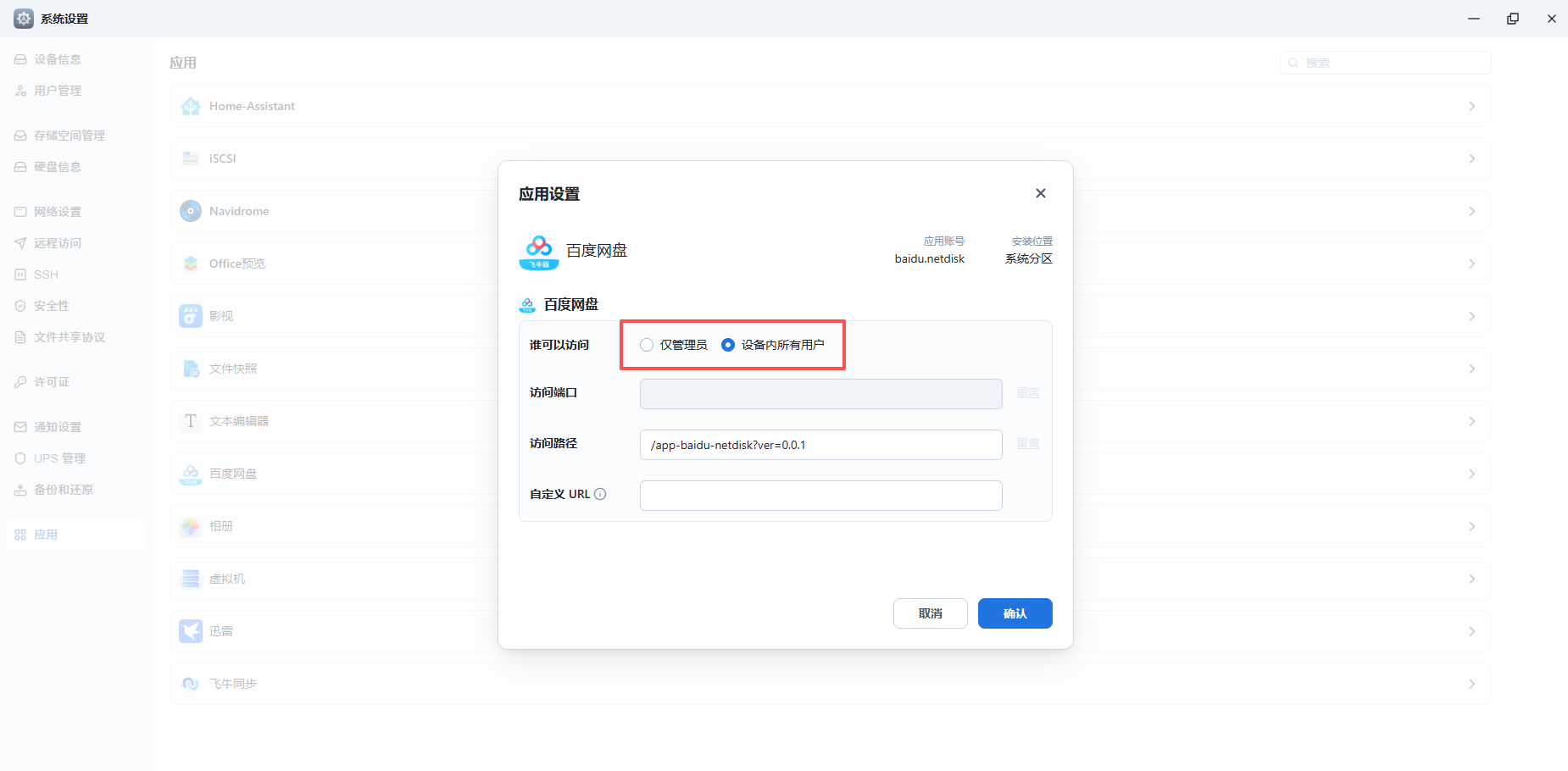Maximize the 系统设置 window

(1513, 19)
